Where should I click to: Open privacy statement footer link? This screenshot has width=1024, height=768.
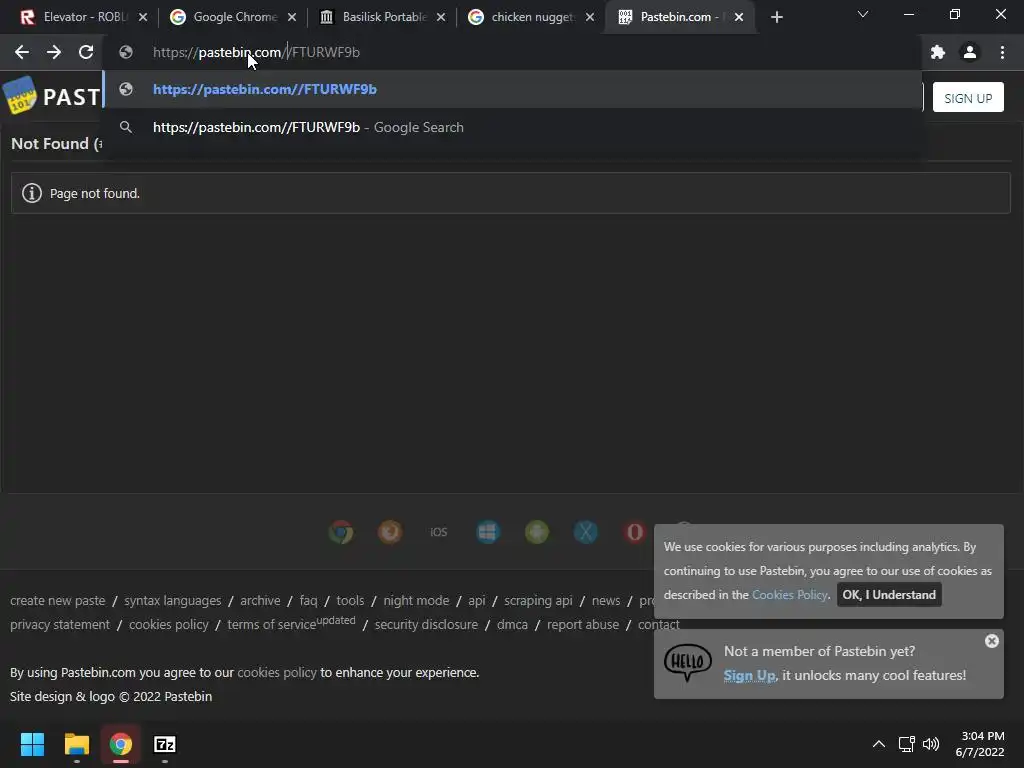coord(60,625)
